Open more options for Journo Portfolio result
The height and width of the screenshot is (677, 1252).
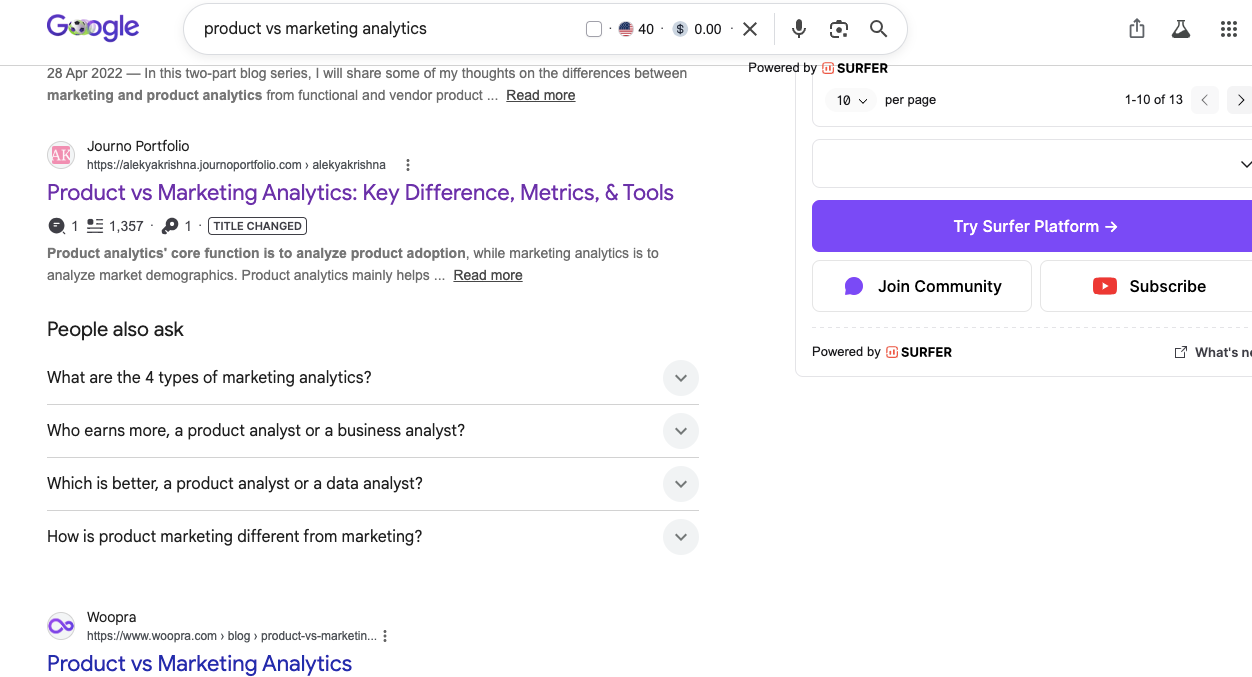coord(407,165)
